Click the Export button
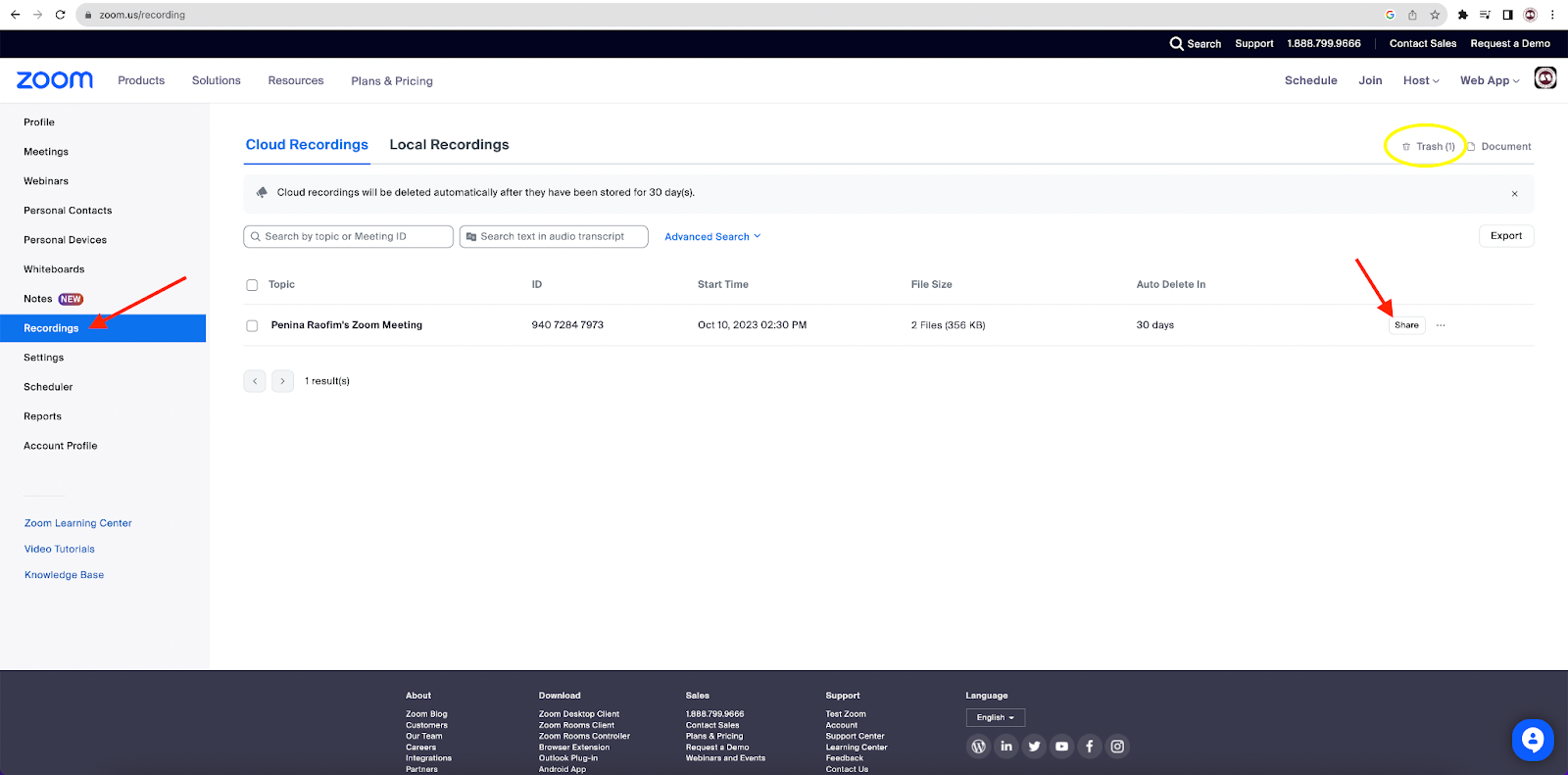Screen dimensions: 1568x775 pyautogui.click(x=1506, y=236)
